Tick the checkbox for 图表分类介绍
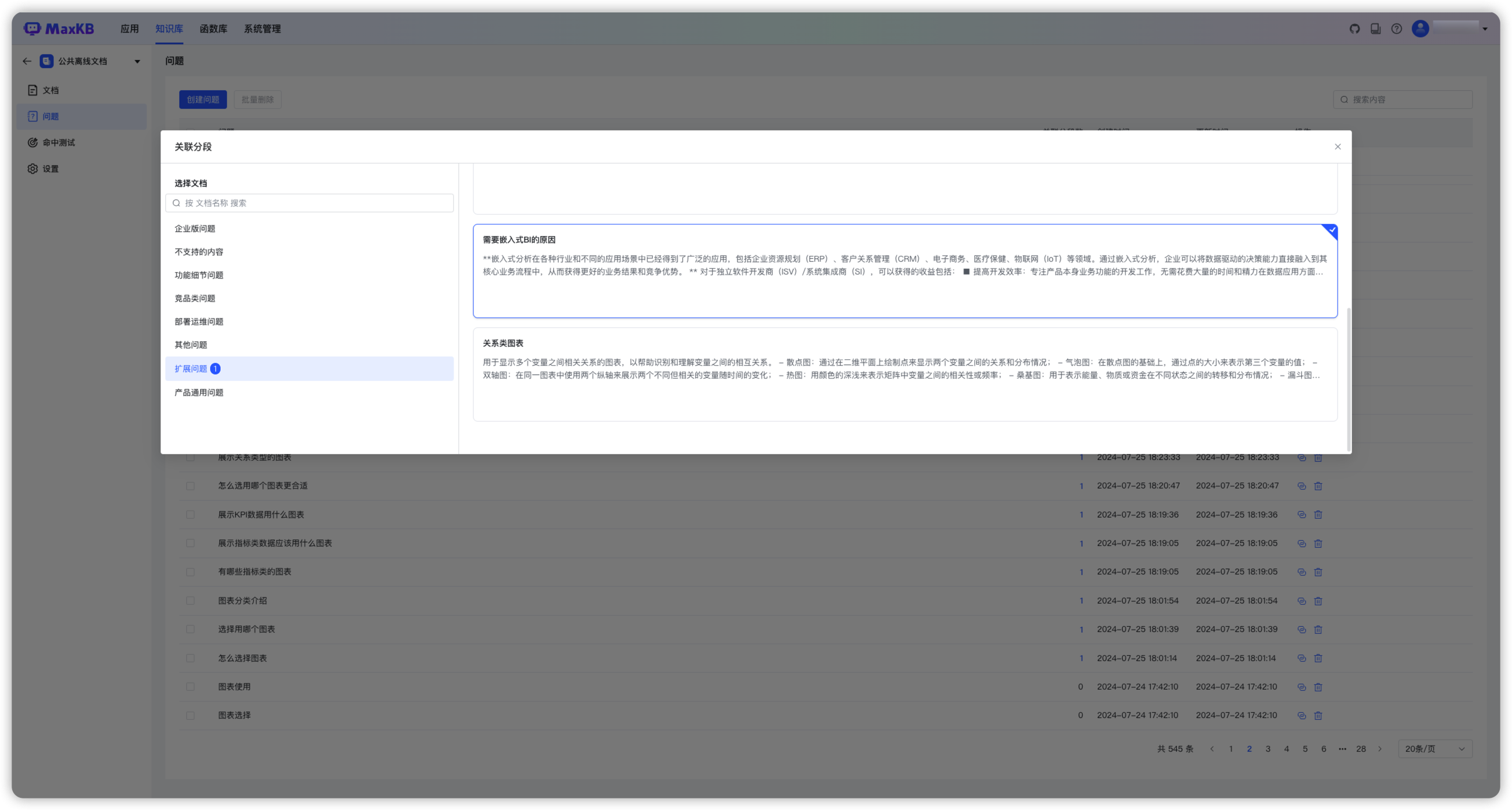 (190, 601)
